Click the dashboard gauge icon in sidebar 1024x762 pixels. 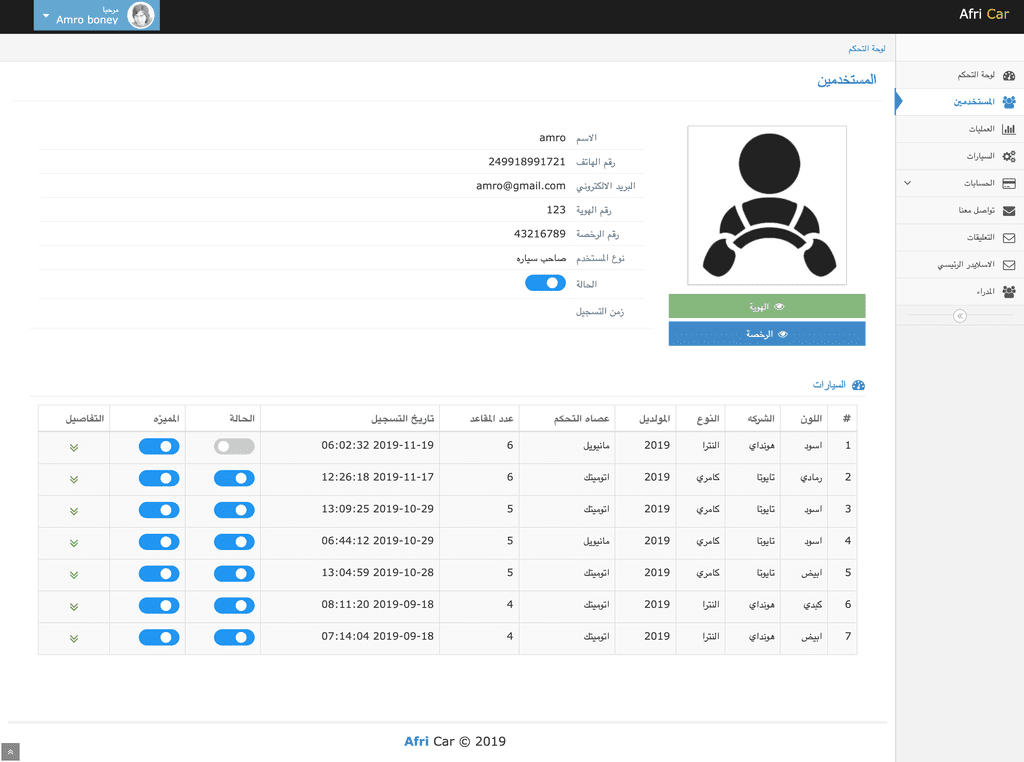[x=1009, y=75]
